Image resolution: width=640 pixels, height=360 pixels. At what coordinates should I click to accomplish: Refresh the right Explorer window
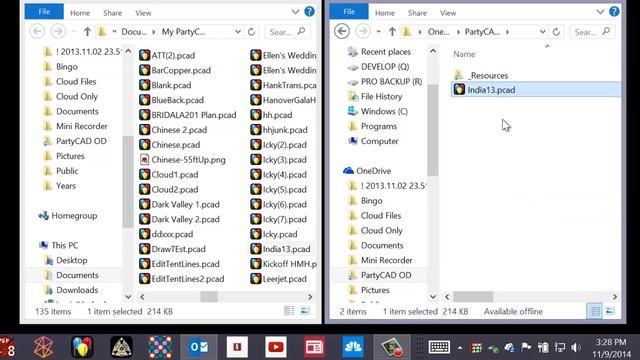(556, 31)
